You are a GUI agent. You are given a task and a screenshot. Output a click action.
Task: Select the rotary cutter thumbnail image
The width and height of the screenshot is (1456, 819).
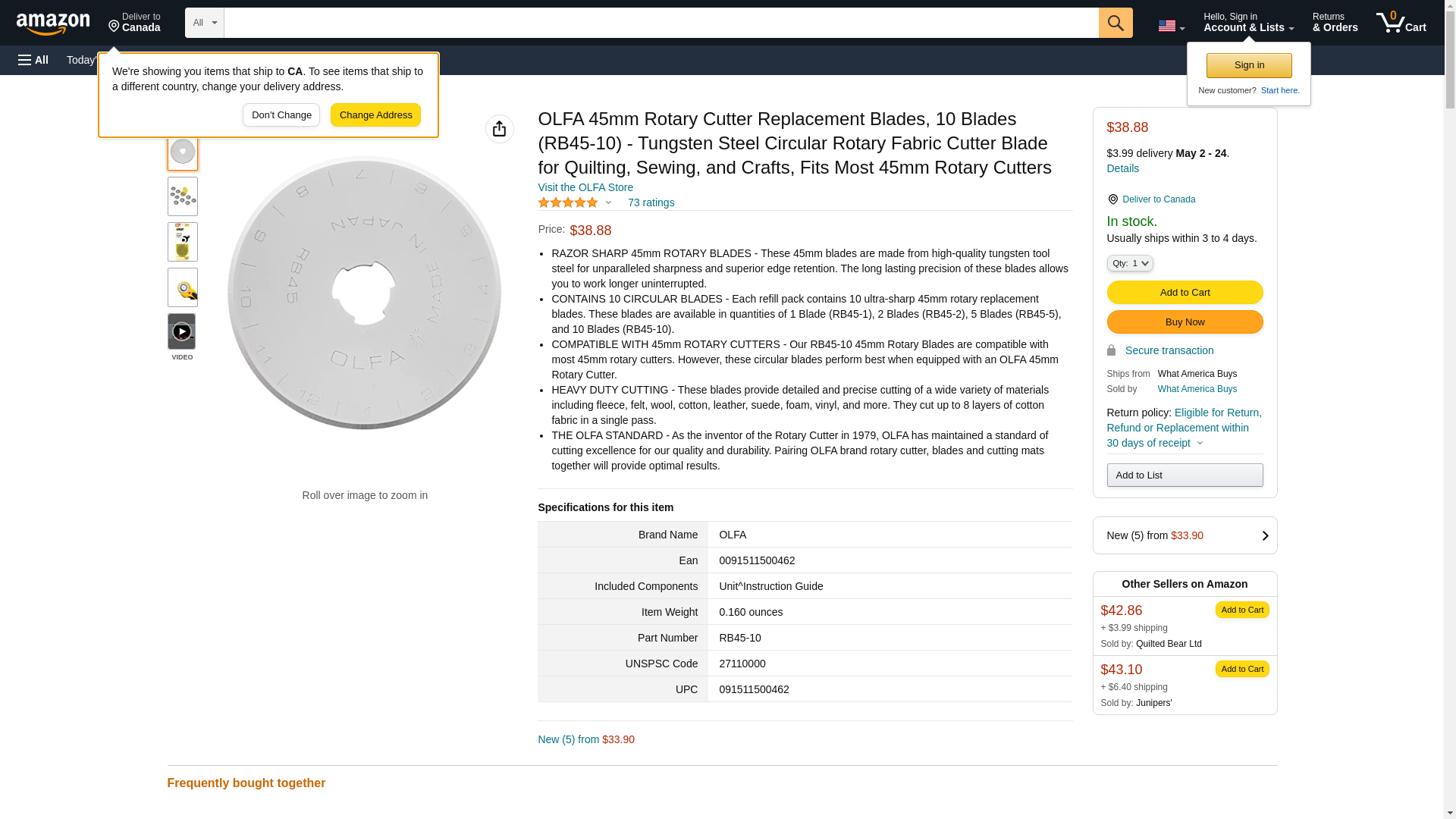[x=182, y=287]
